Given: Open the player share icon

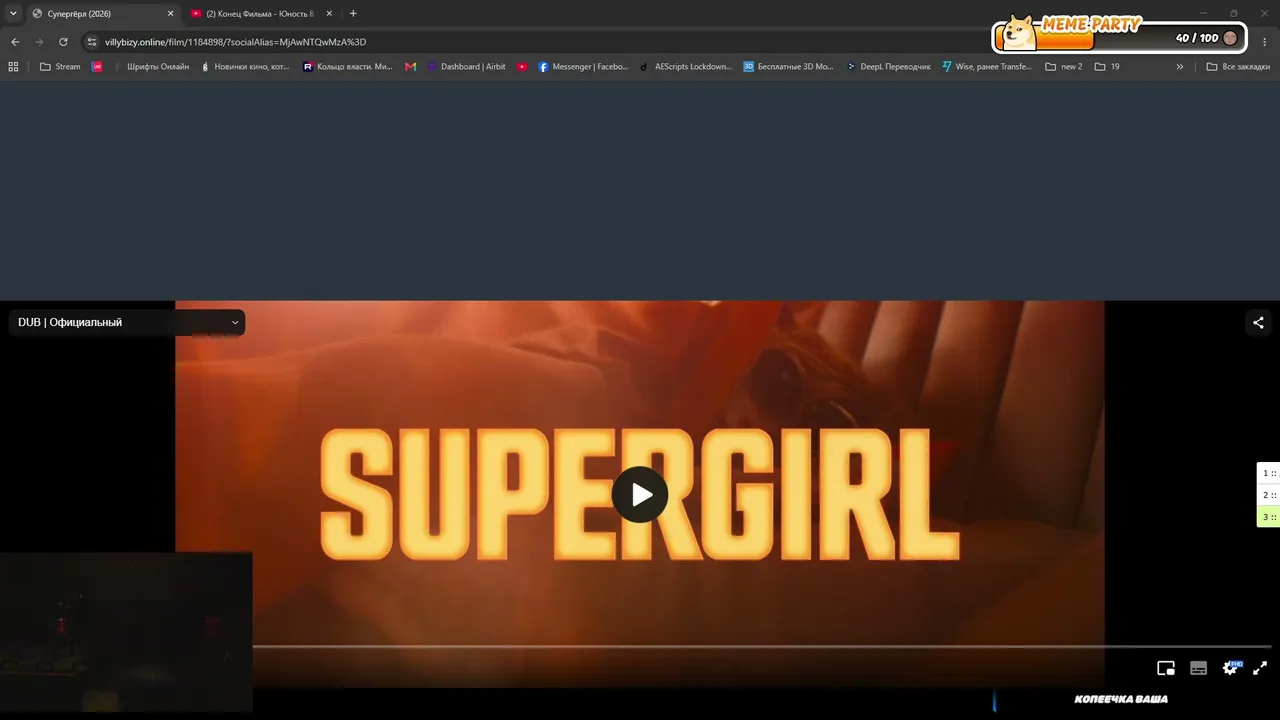Looking at the screenshot, I should 1258,322.
